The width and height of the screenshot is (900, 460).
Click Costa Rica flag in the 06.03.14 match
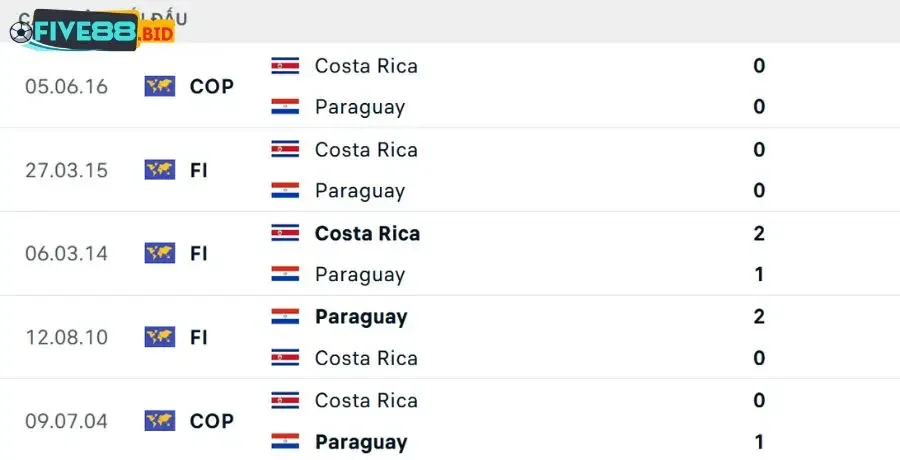[285, 233]
